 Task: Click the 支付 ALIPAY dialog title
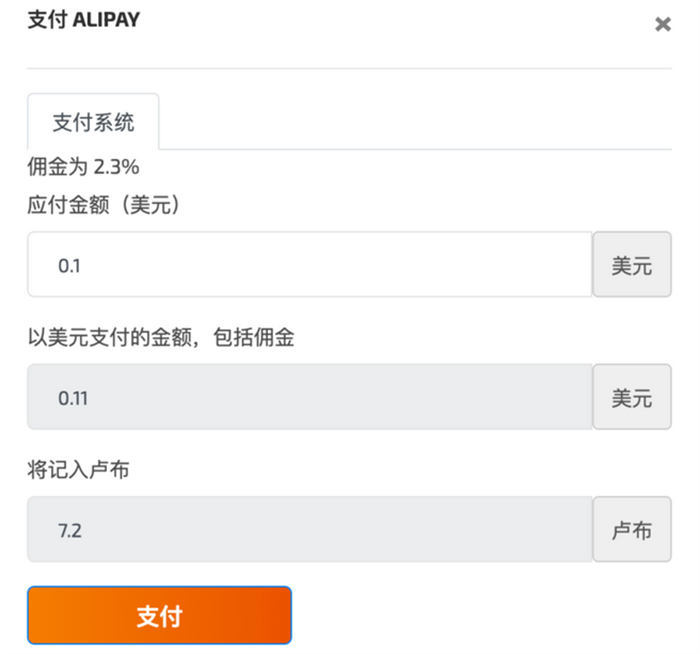[x=83, y=21]
